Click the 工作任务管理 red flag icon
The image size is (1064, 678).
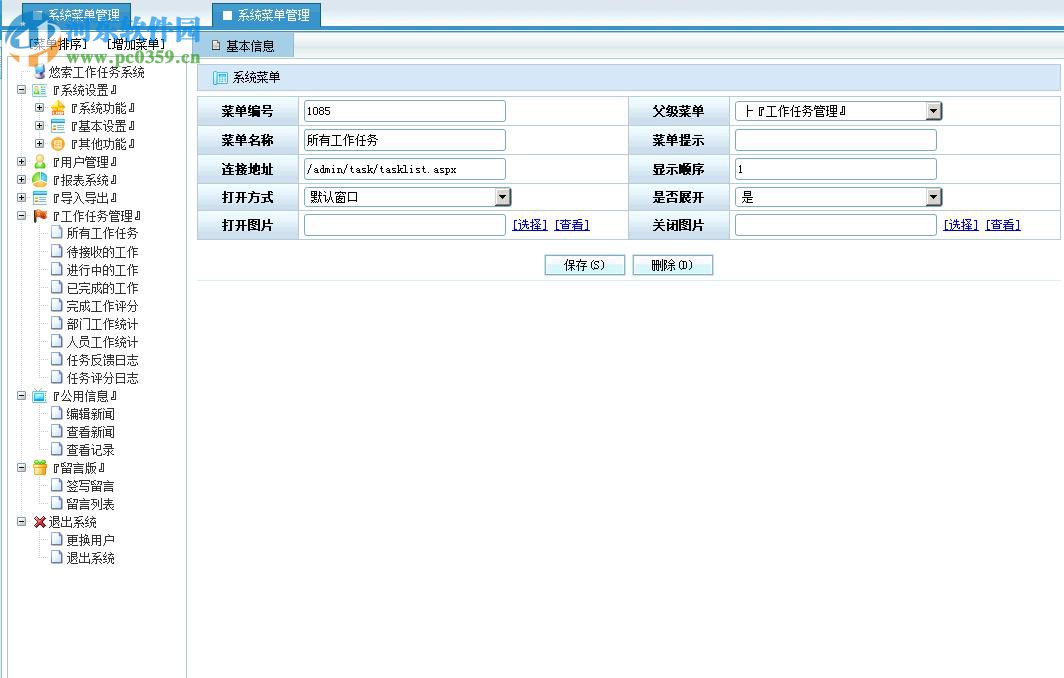pos(40,215)
